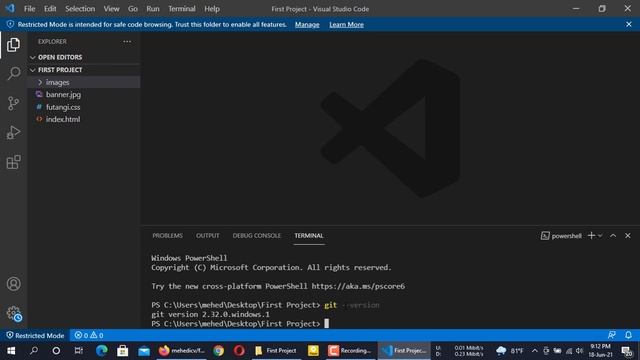Screen dimensions: 640x360
Task: Open the feedback icon in status bar
Action: pos(611,335)
